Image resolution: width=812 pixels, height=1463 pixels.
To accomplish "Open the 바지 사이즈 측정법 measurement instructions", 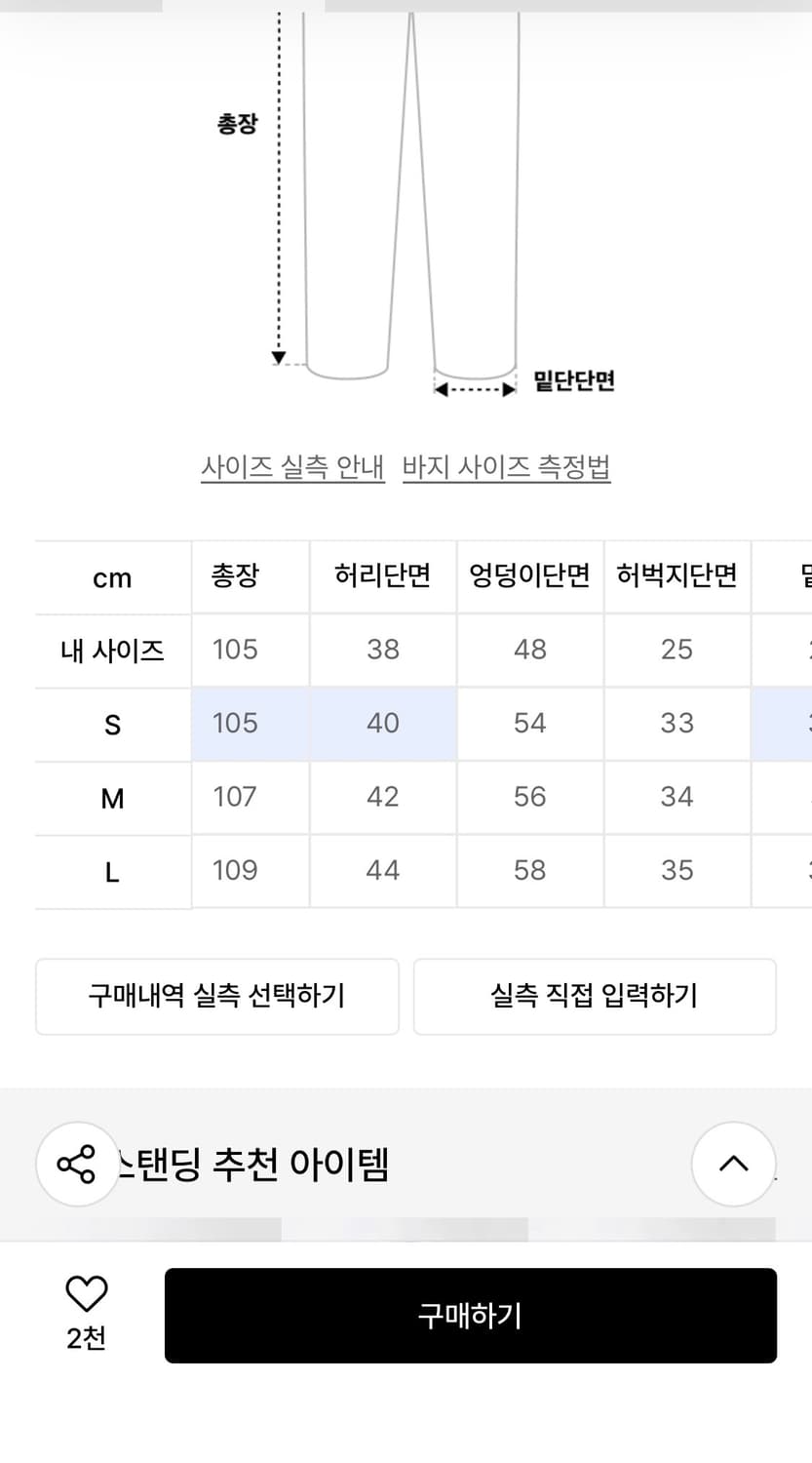I will (x=505, y=466).
